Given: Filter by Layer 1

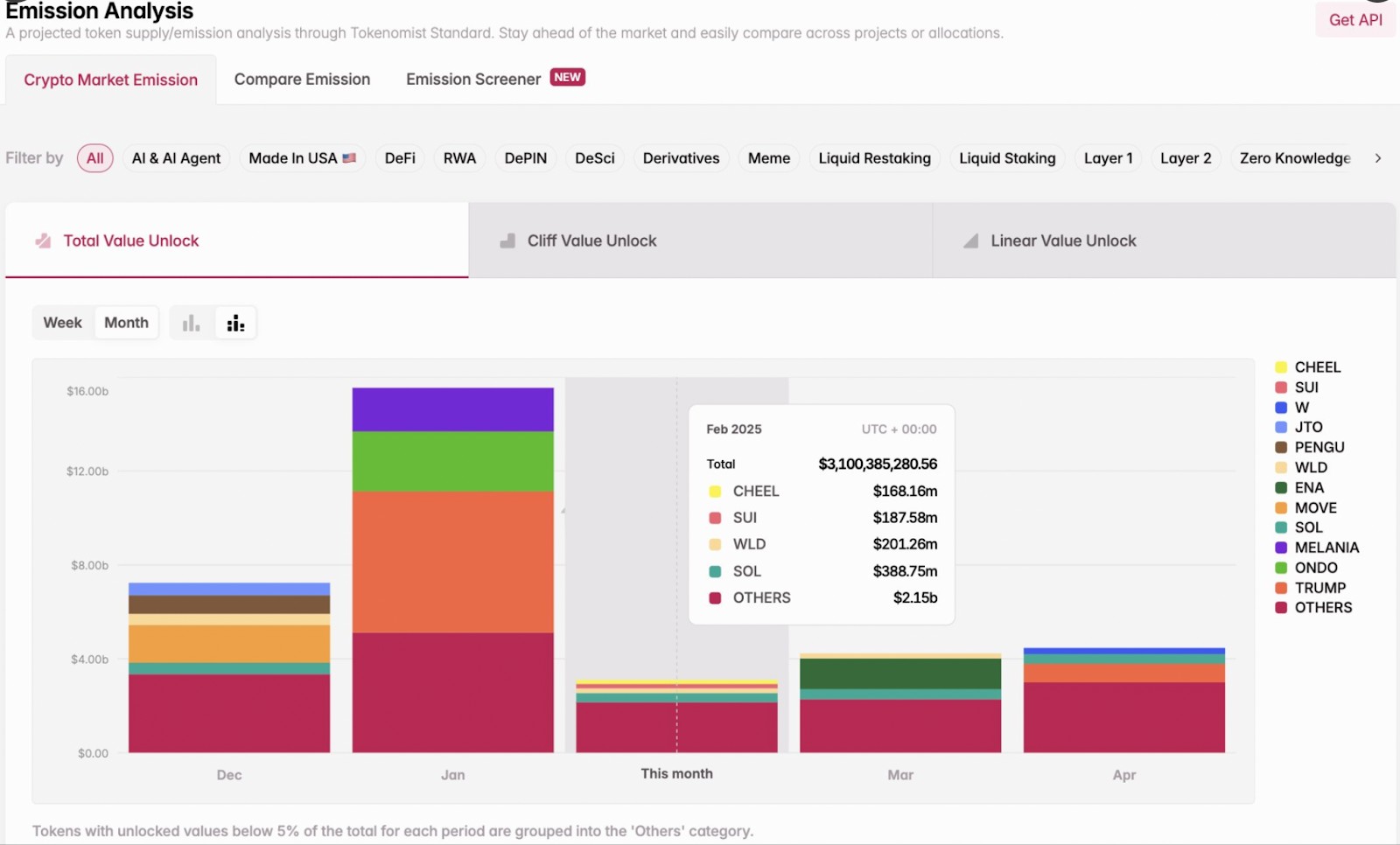Looking at the screenshot, I should (1108, 158).
